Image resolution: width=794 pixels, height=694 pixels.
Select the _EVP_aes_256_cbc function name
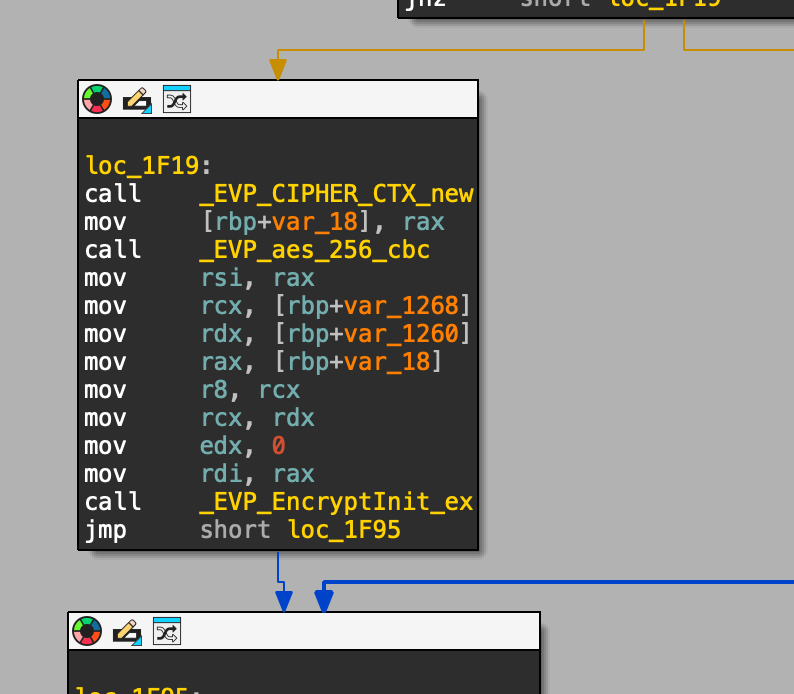[314, 250]
